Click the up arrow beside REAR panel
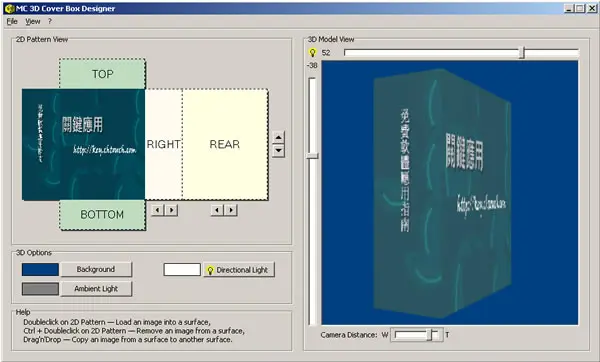The width and height of the screenshot is (600, 362). click(279, 137)
